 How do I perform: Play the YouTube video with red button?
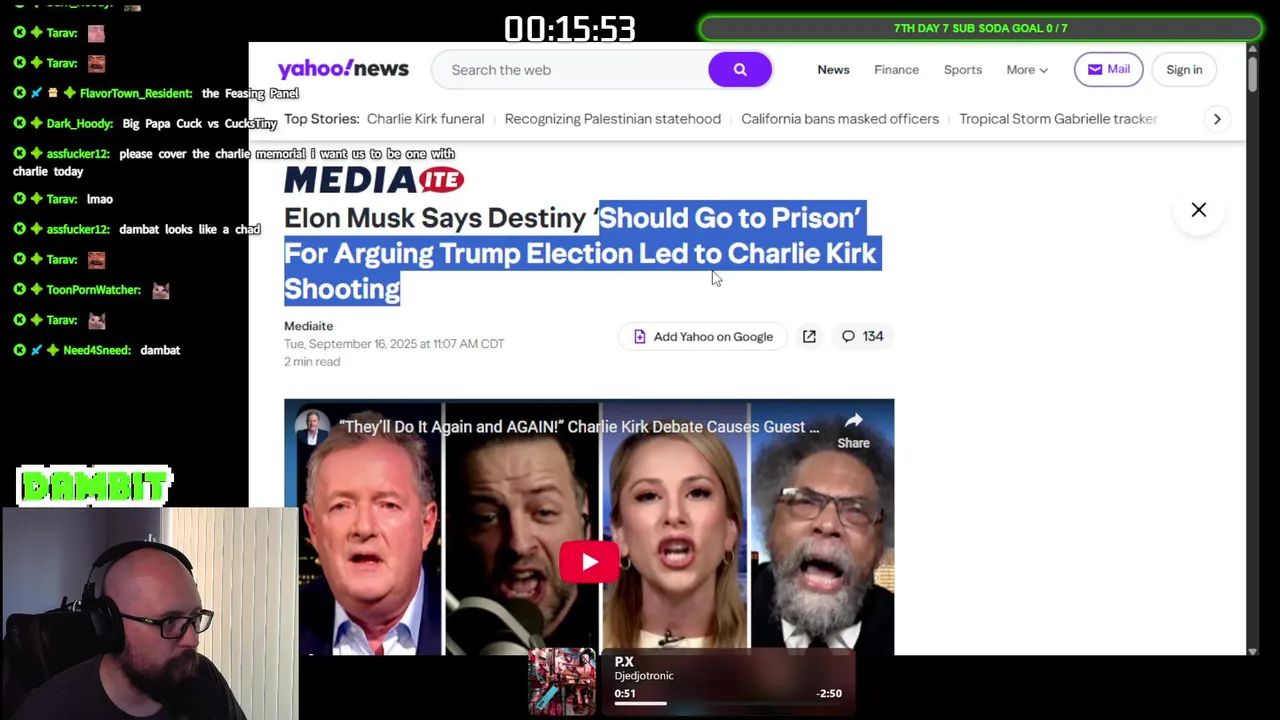point(589,562)
